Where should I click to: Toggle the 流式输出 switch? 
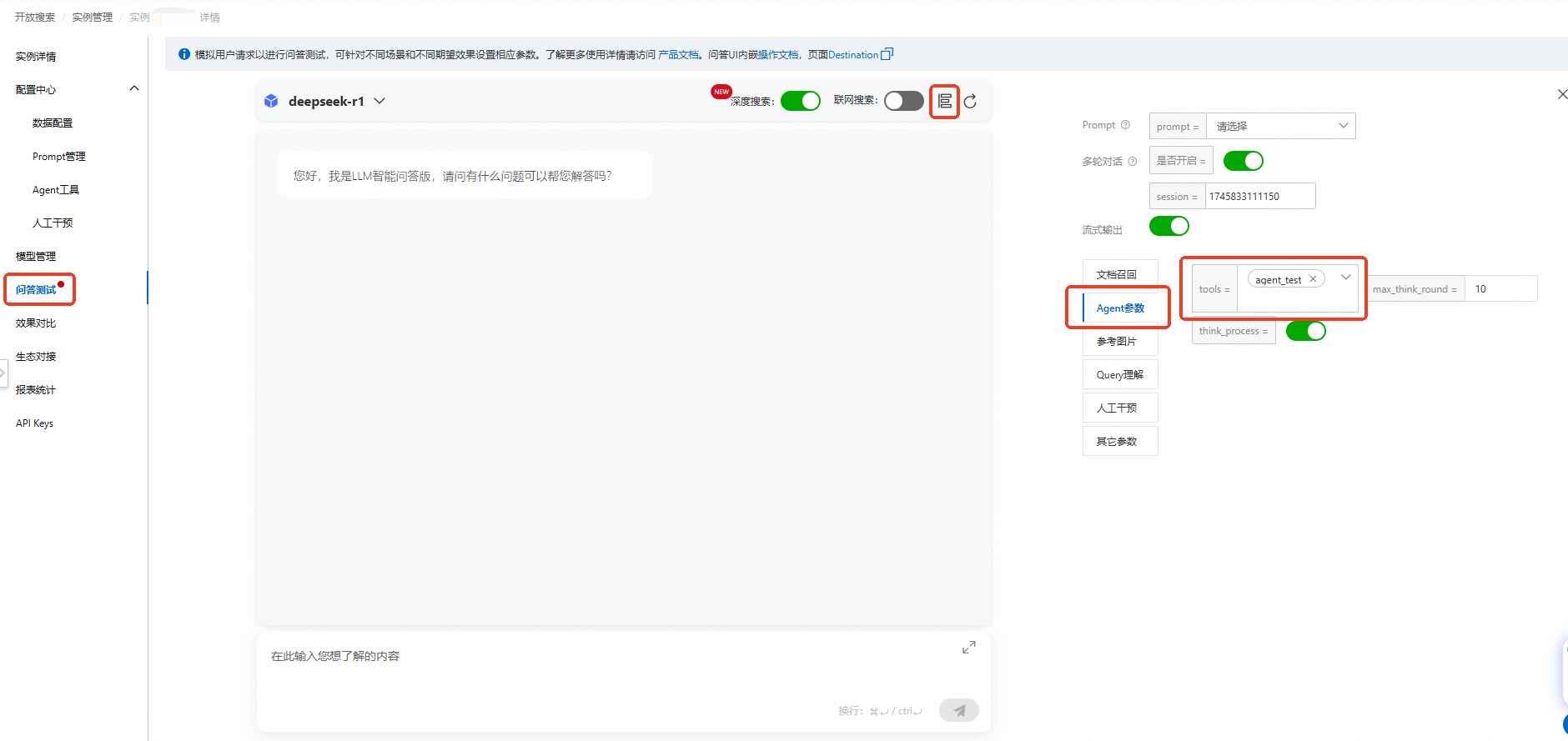point(1169,226)
